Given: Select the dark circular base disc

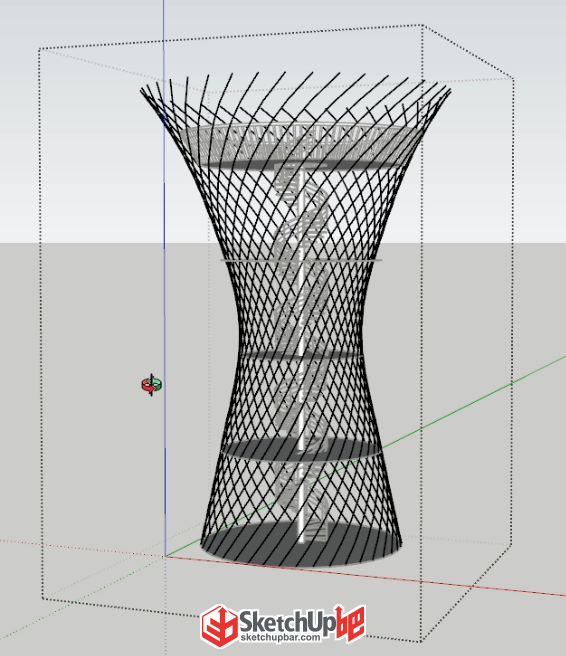Looking at the screenshot, I should pyautogui.click(x=302, y=545).
